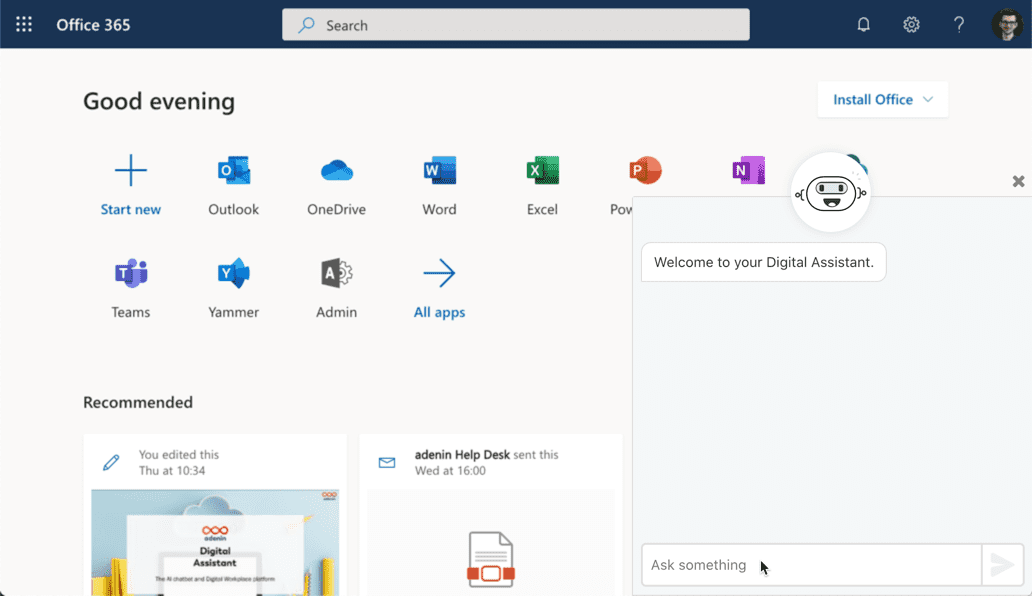Launch Excel

point(542,170)
